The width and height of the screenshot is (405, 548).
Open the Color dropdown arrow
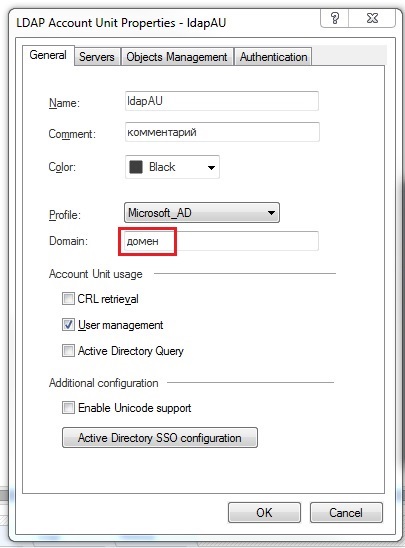coord(211,167)
